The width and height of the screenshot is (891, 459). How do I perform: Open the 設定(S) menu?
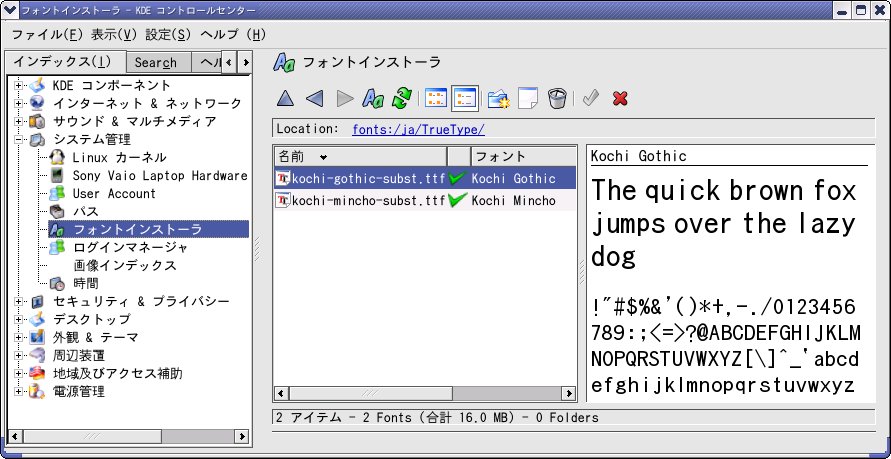(x=168, y=35)
